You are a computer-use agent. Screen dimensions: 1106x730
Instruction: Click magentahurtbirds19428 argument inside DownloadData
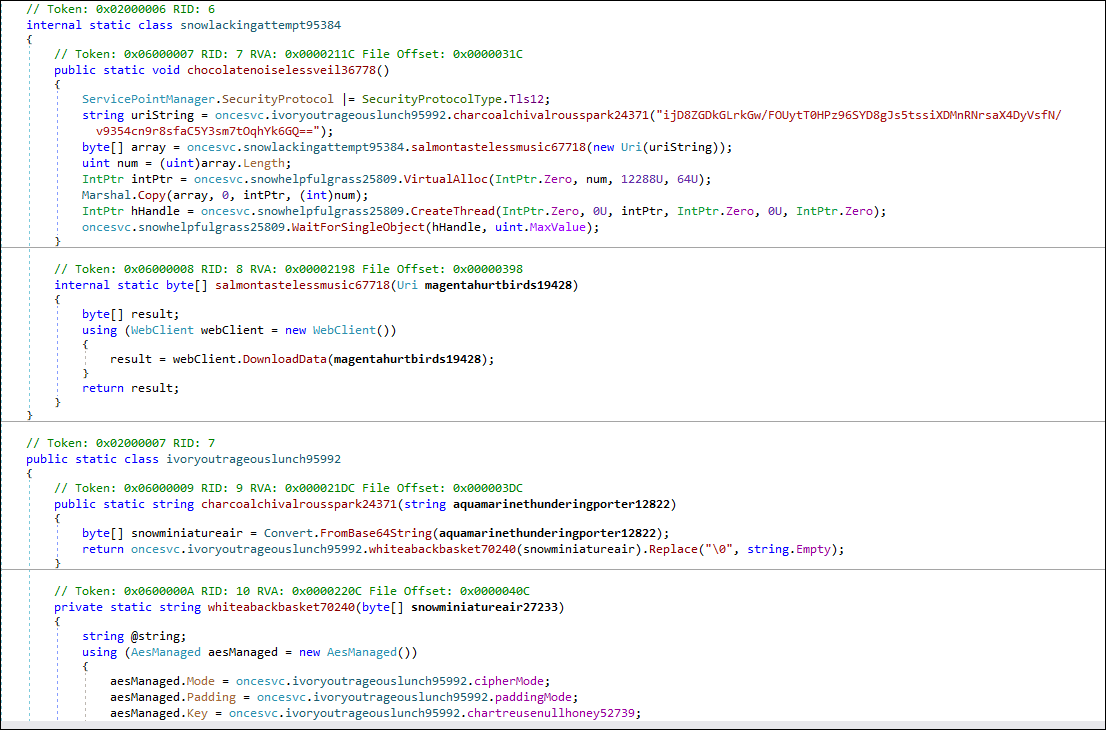point(407,359)
